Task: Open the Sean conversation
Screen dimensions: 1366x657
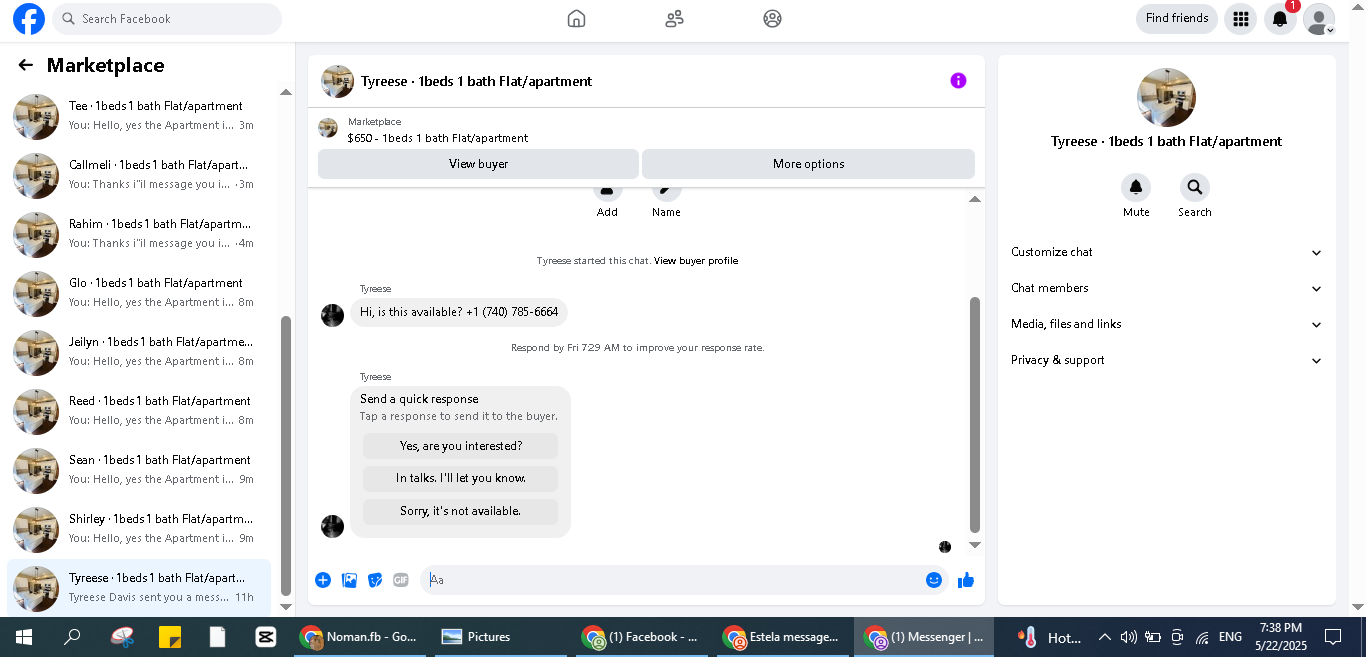Action: tap(139, 470)
